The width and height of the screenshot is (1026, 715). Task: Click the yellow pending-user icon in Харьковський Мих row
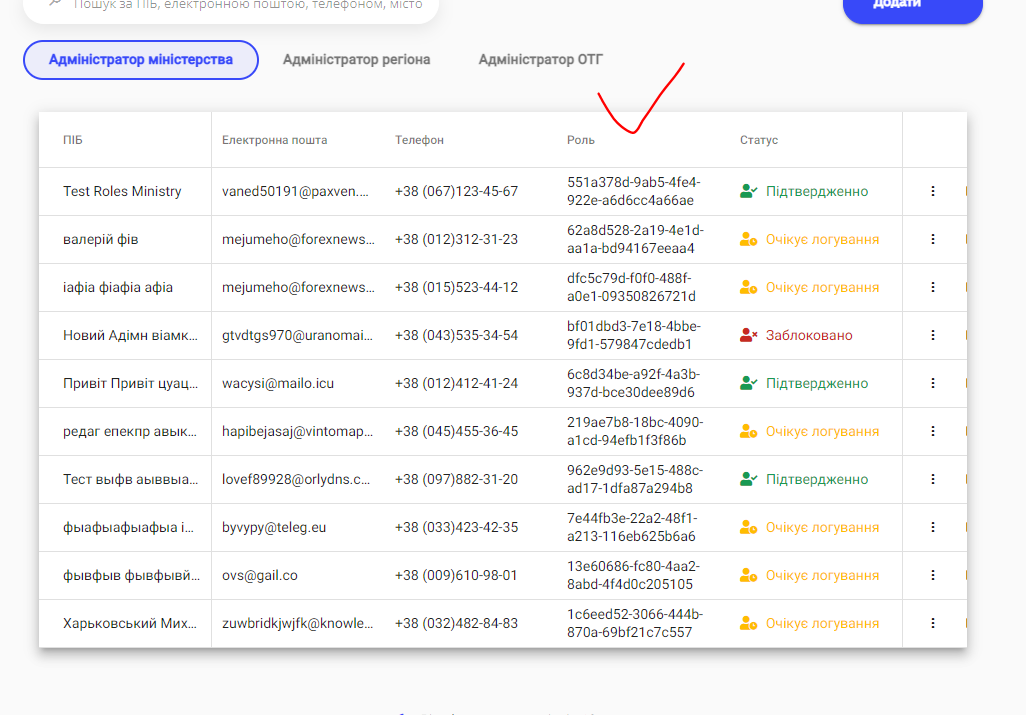tap(747, 622)
